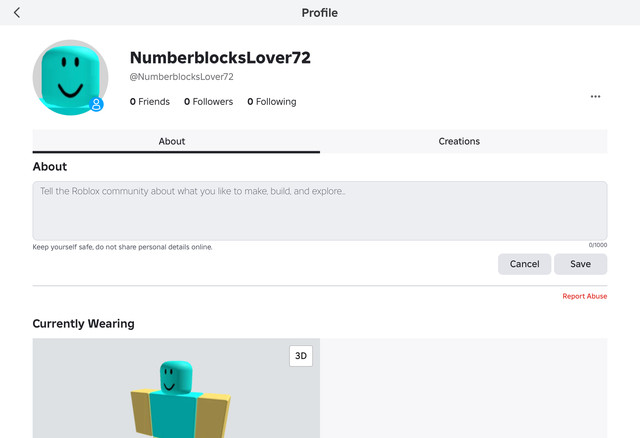Click the profile avatar picture
The height and width of the screenshot is (438, 640).
(69, 77)
